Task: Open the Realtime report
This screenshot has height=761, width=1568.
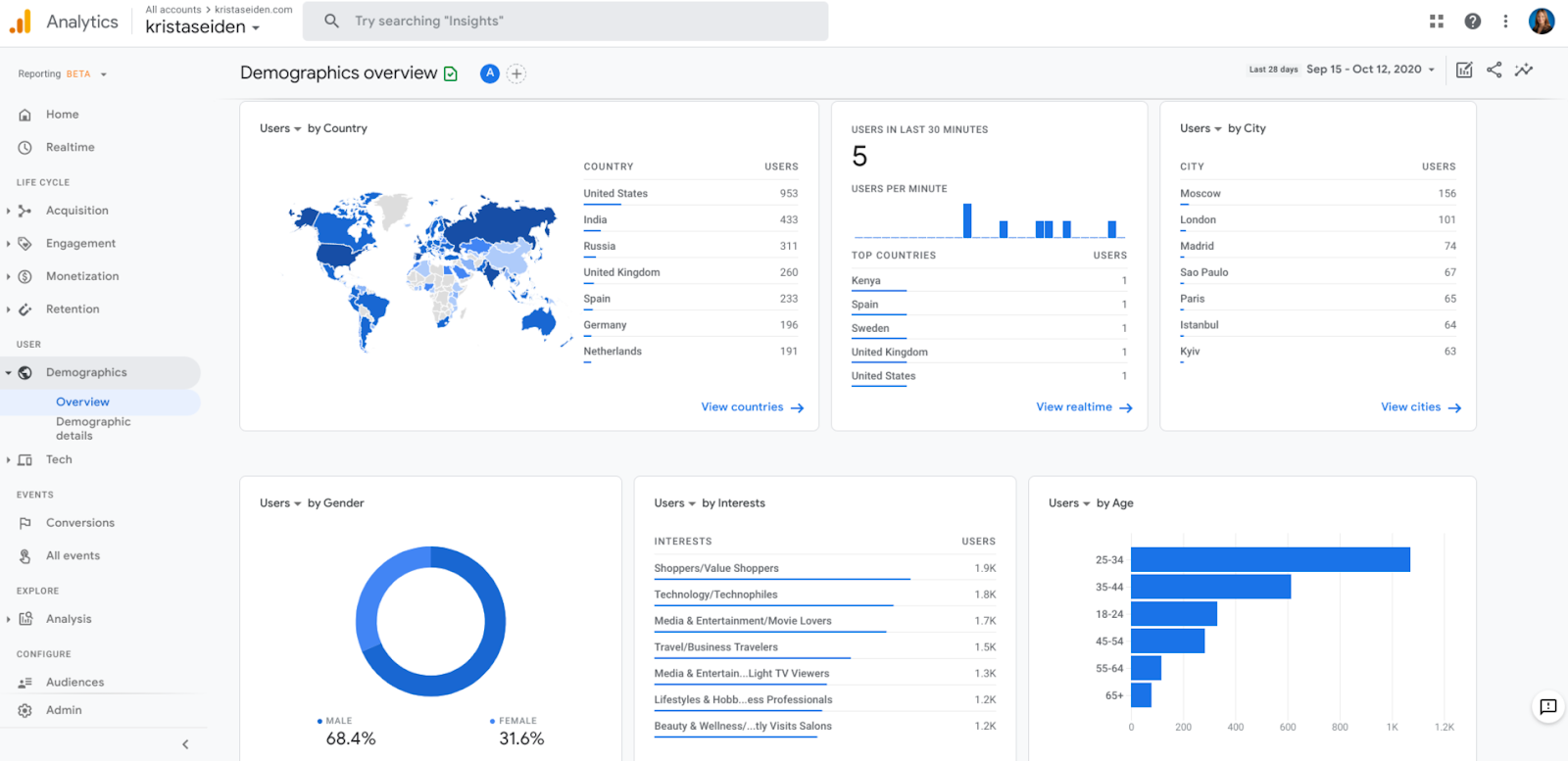Action: point(71,148)
